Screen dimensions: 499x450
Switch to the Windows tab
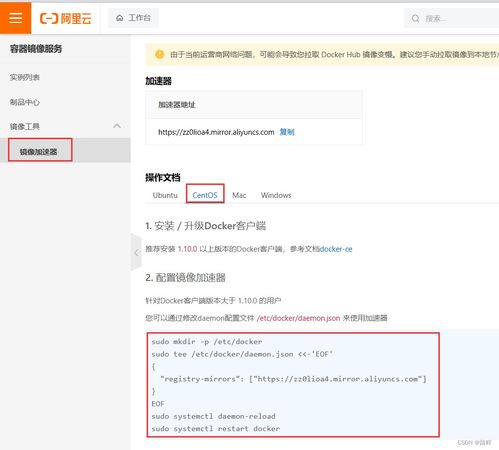[x=276, y=195]
